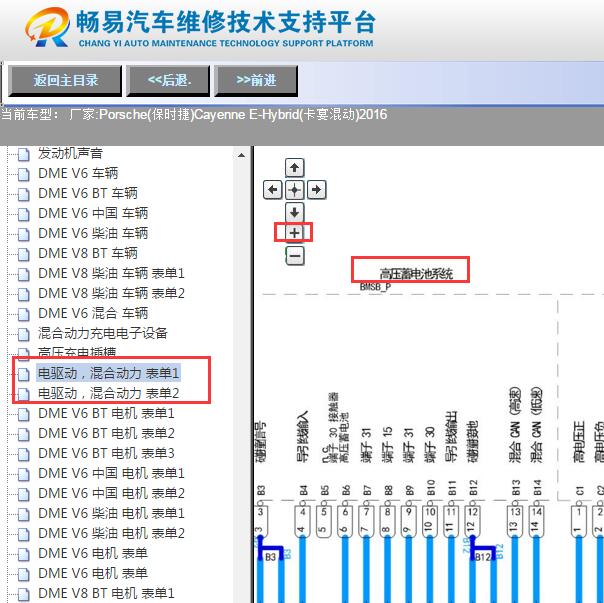Screen dimensions: 604x603
Task: Click B3 connector label on blue wire
Action: click(x=270, y=557)
